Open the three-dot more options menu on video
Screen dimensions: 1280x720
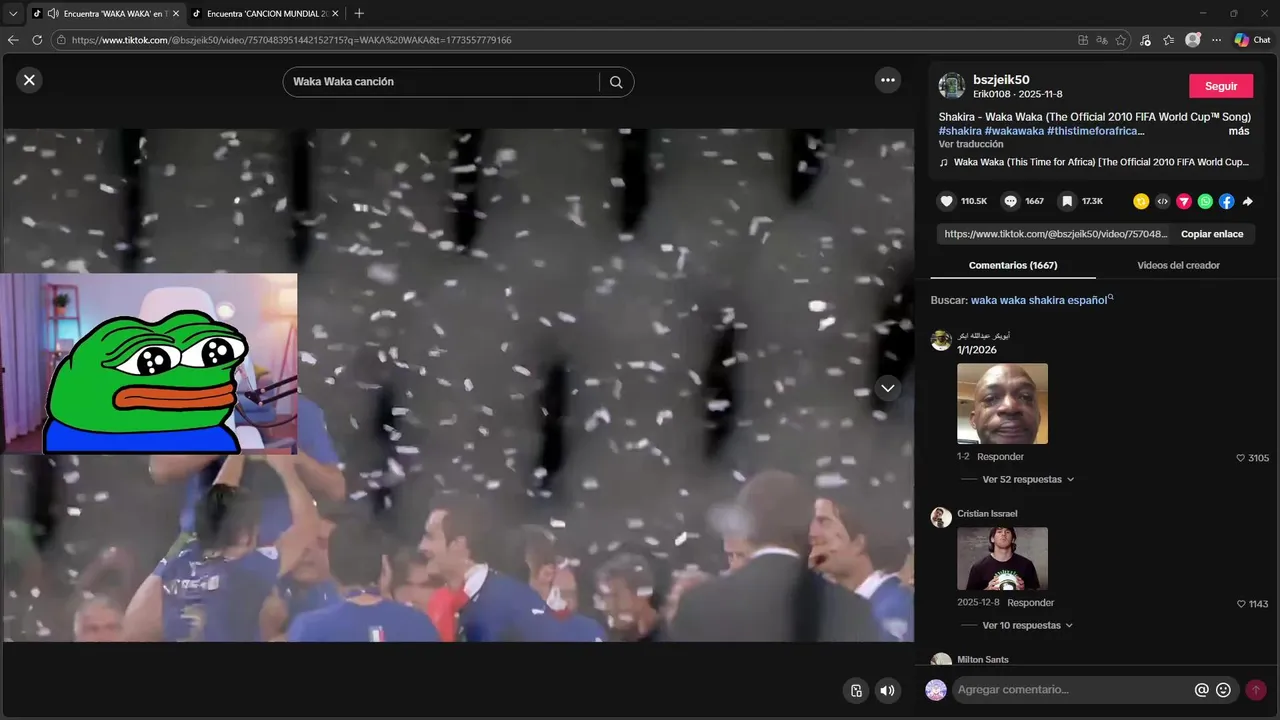tap(888, 80)
